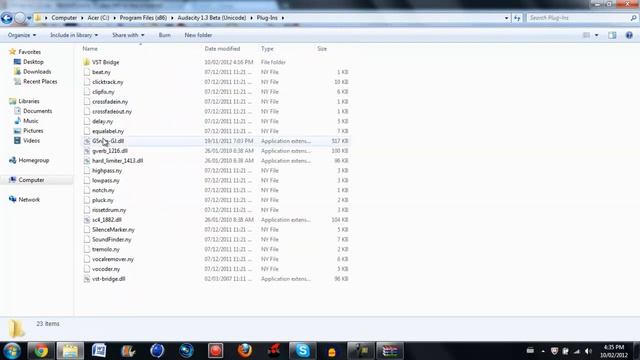Click Program Files (x86) in the breadcrumb
Screen dimensions: 640x360
click(x=143, y=18)
